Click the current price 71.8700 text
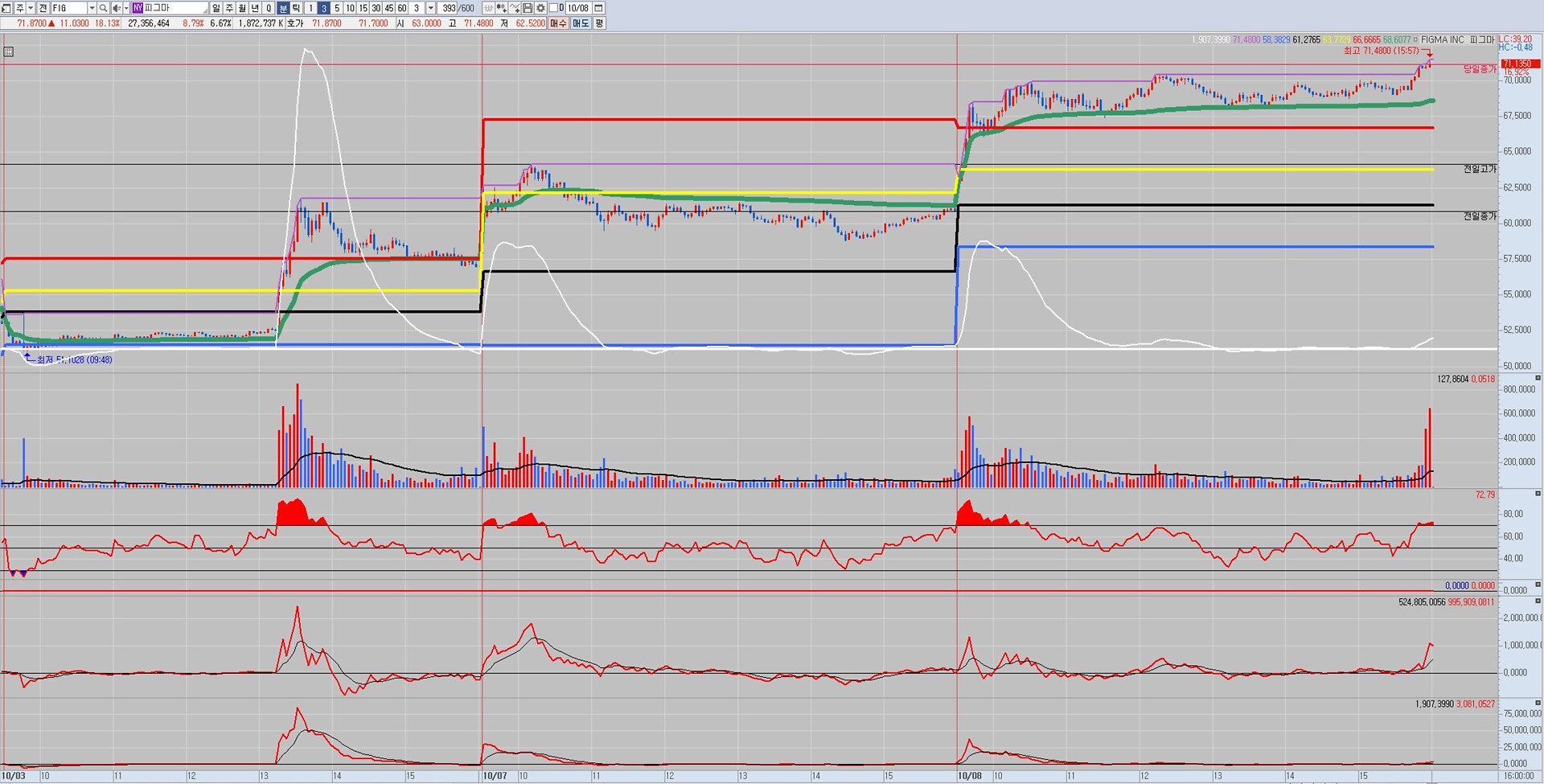The width and height of the screenshot is (1544, 784). coord(32,23)
